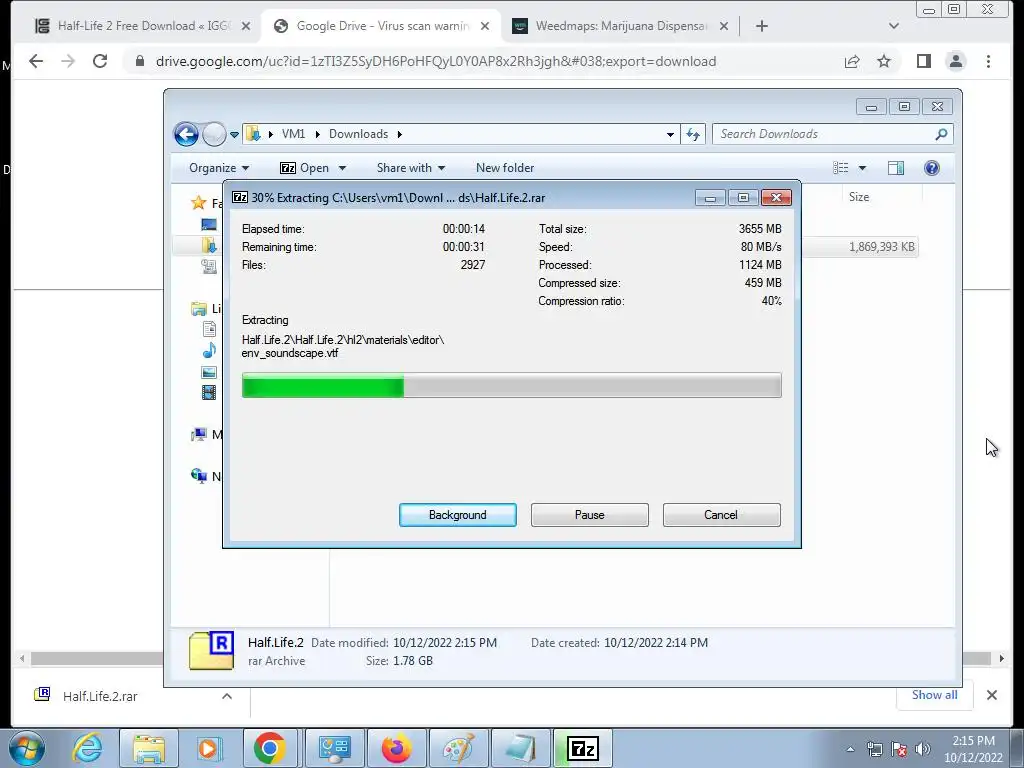
Task: Open Windows Start menu
Action: pos(27,748)
